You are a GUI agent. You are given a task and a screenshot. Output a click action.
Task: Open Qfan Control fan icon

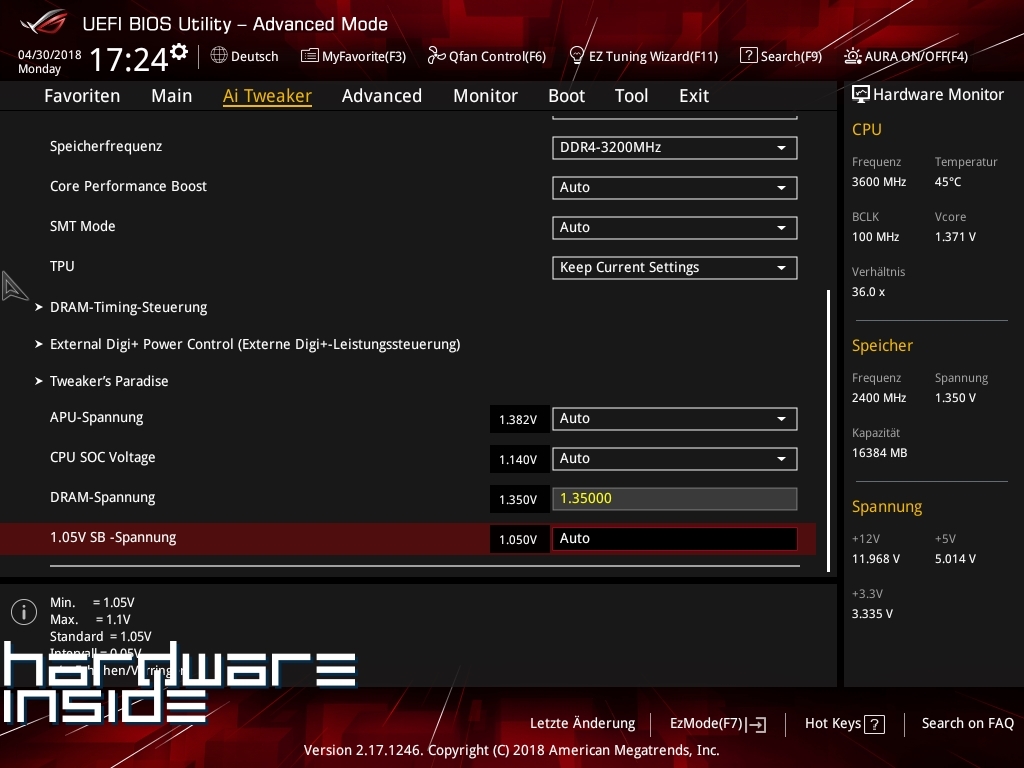pos(436,56)
